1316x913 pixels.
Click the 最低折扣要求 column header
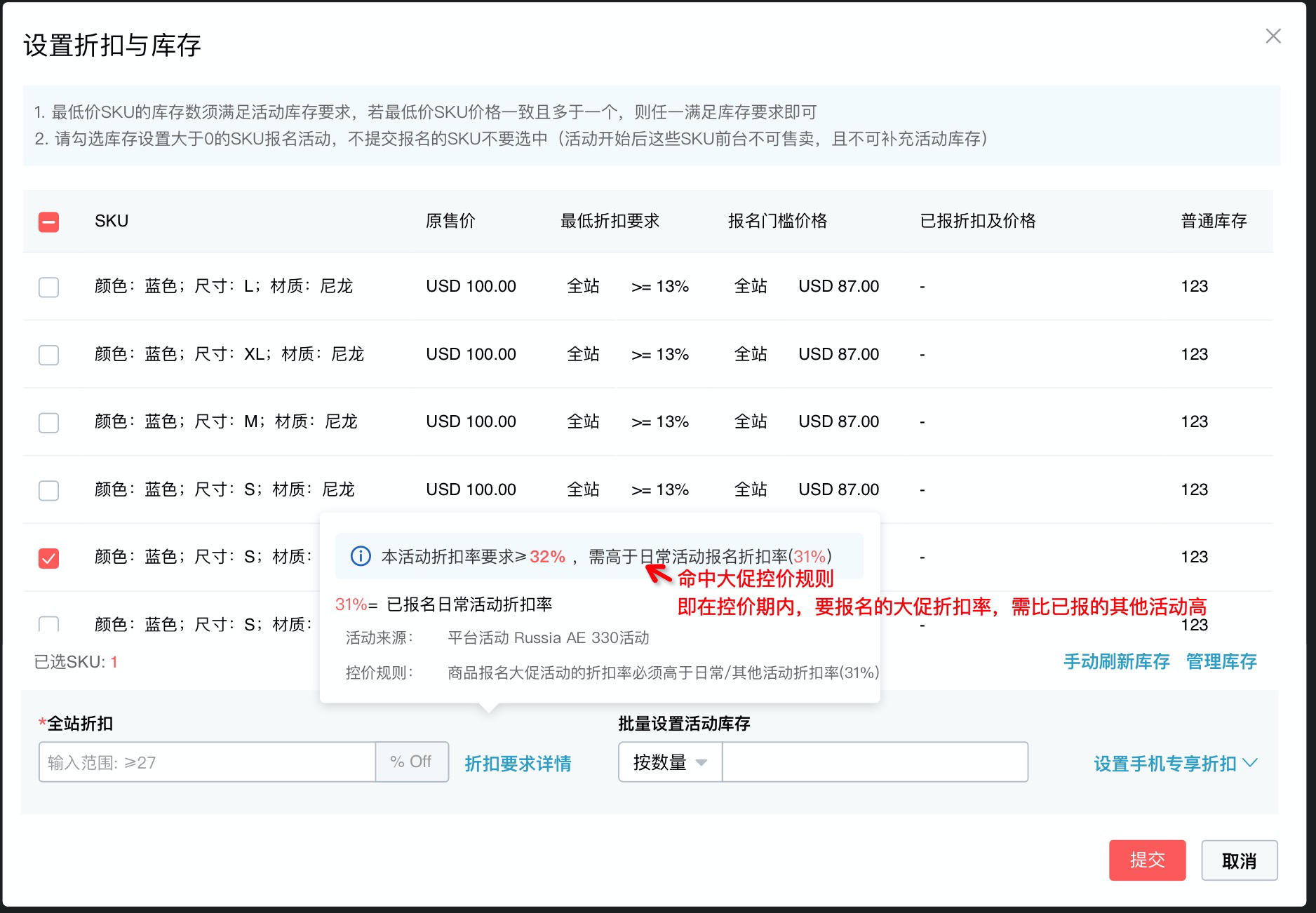pyautogui.click(x=610, y=221)
